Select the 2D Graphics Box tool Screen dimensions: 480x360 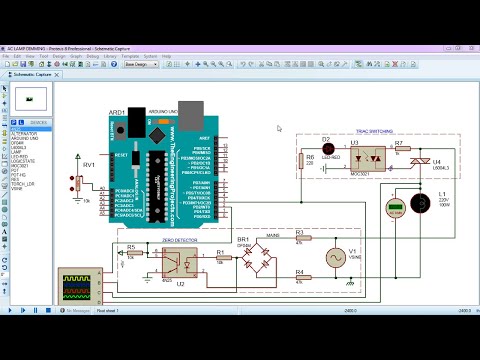tap(4, 202)
